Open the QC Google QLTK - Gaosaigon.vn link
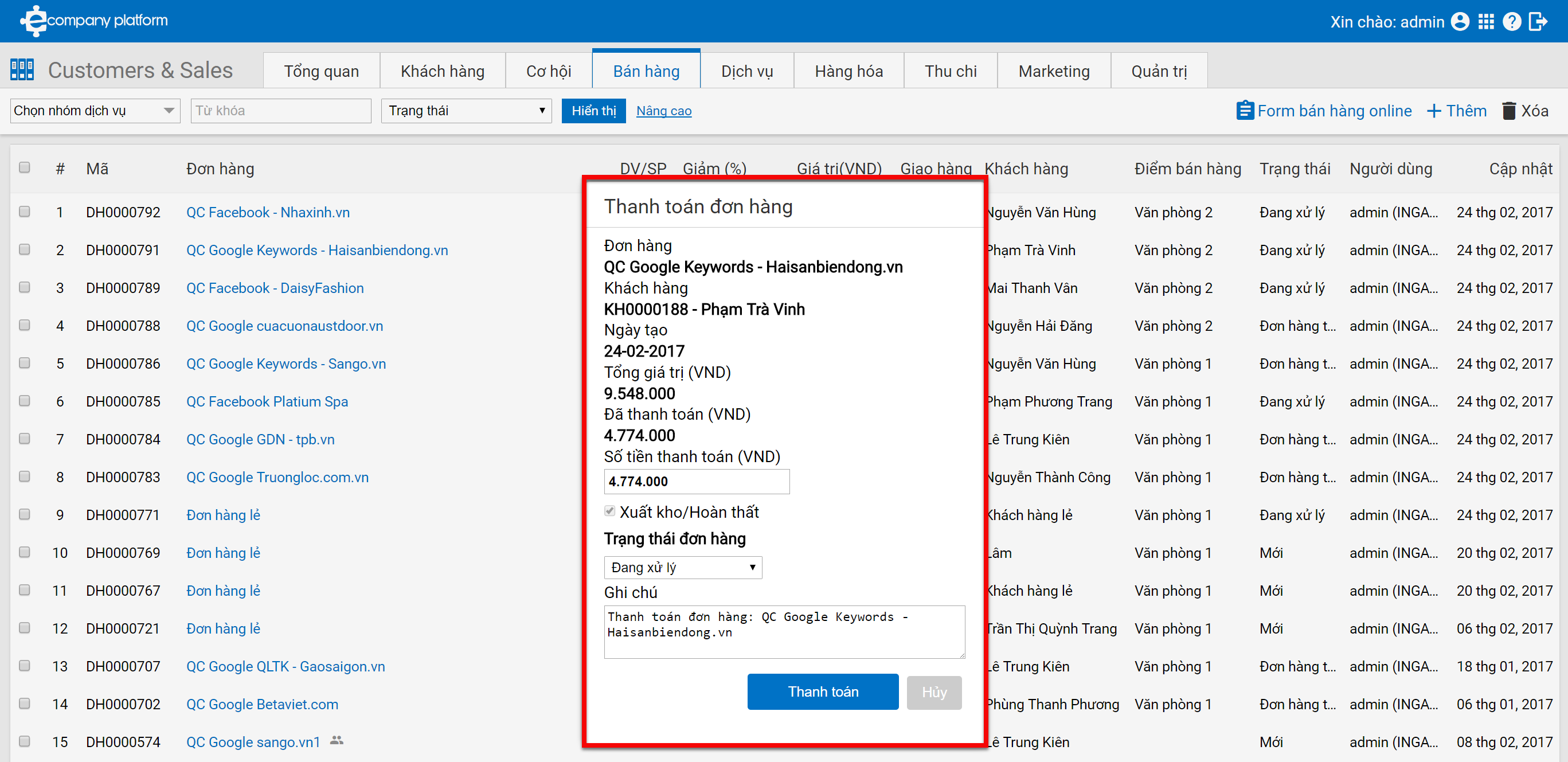1568x762 pixels. pos(286,666)
